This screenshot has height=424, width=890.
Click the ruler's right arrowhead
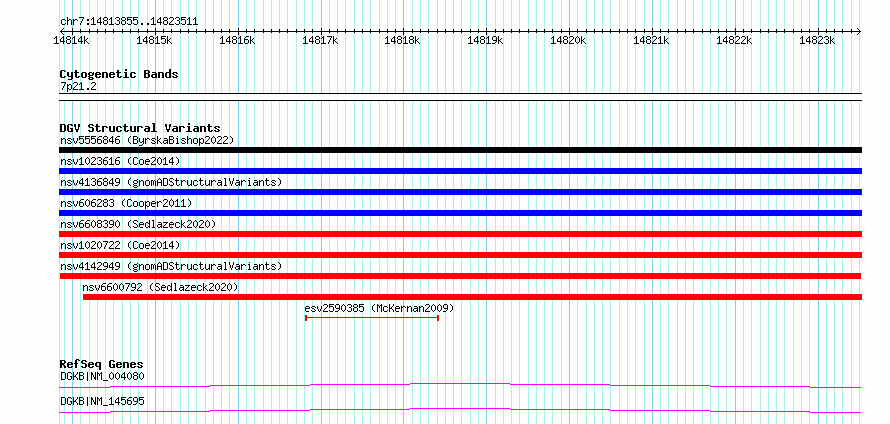coord(859,31)
